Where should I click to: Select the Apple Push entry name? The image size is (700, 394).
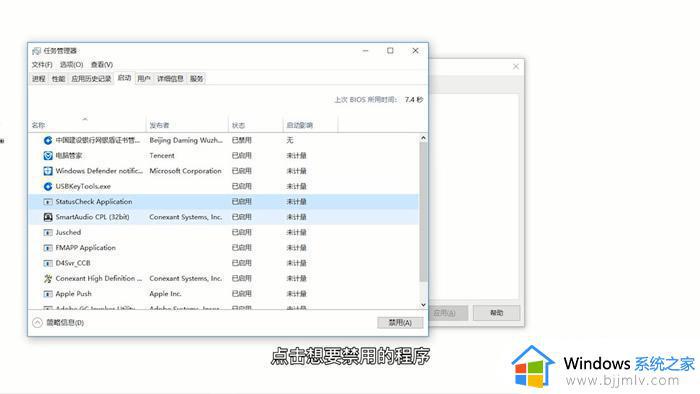pyautogui.click(x=74, y=294)
